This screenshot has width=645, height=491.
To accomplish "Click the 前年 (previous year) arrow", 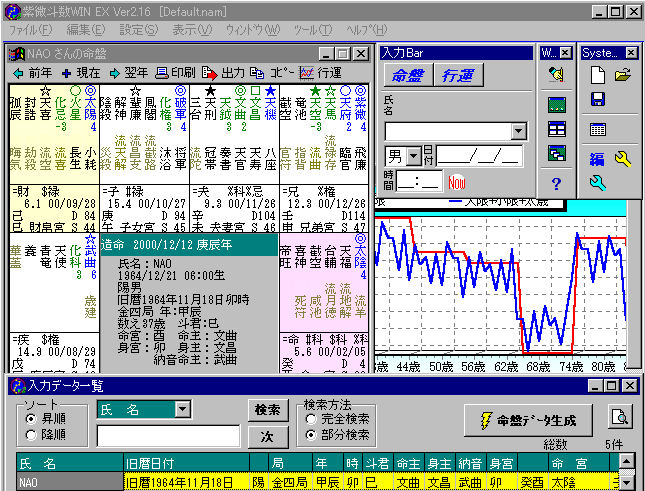I will (x=19, y=73).
